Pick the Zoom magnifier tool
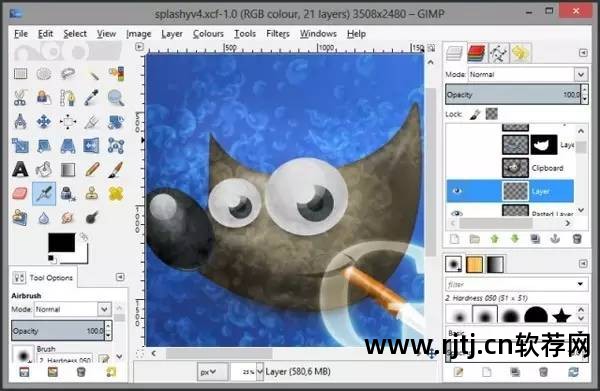 pos(116,98)
